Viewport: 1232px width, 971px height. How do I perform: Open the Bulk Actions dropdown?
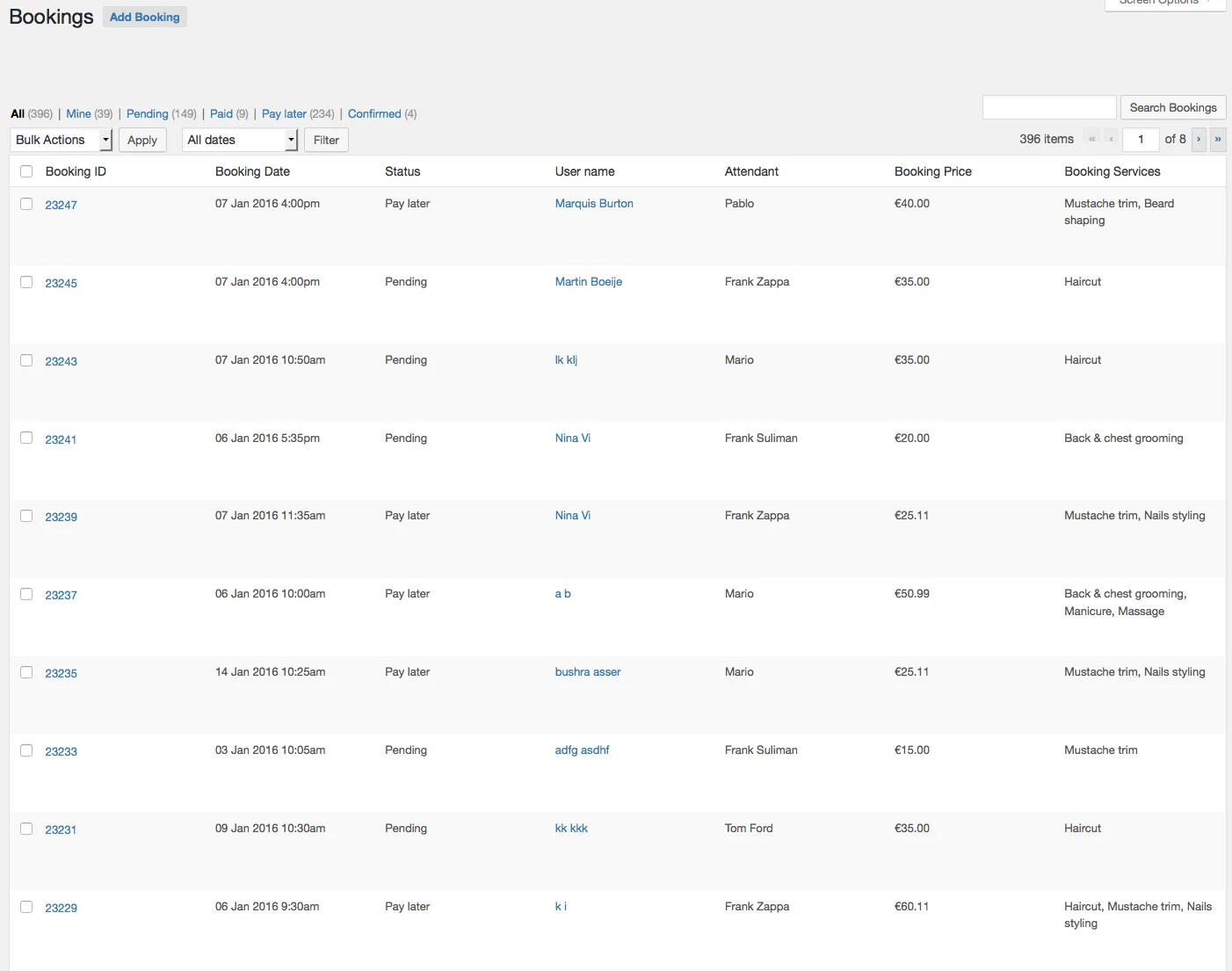(x=60, y=139)
